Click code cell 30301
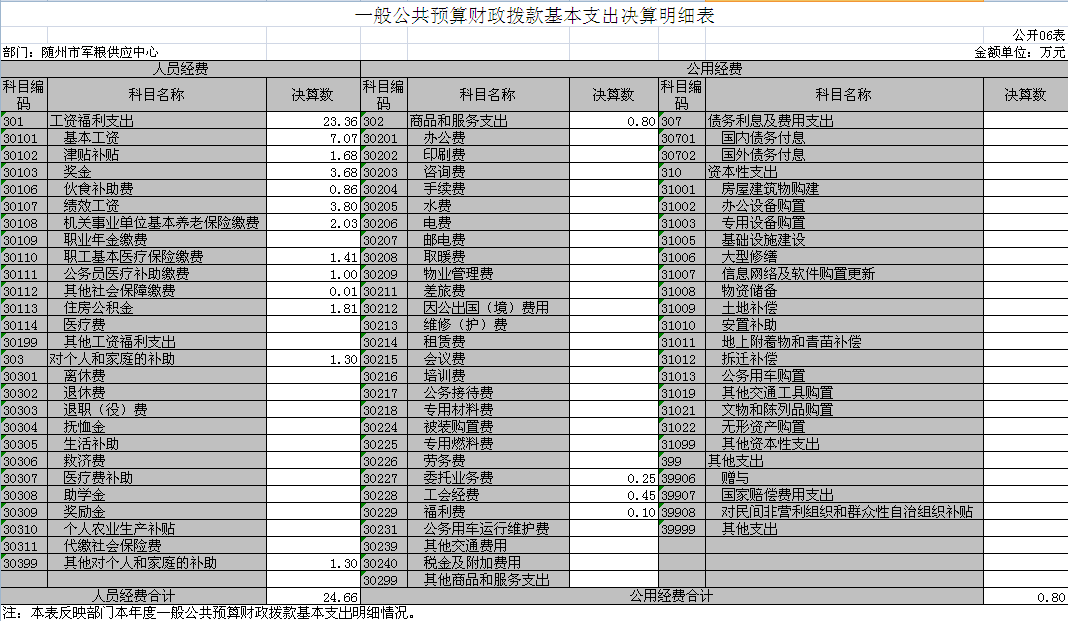The height and width of the screenshot is (621, 1068). 24,377
